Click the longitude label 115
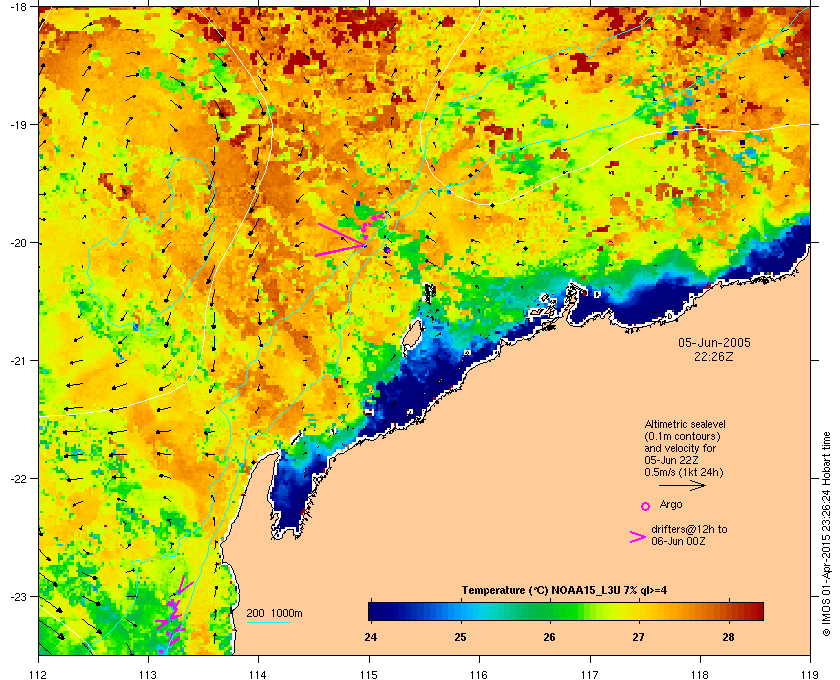This screenshot has height=680, width=840. [x=369, y=674]
